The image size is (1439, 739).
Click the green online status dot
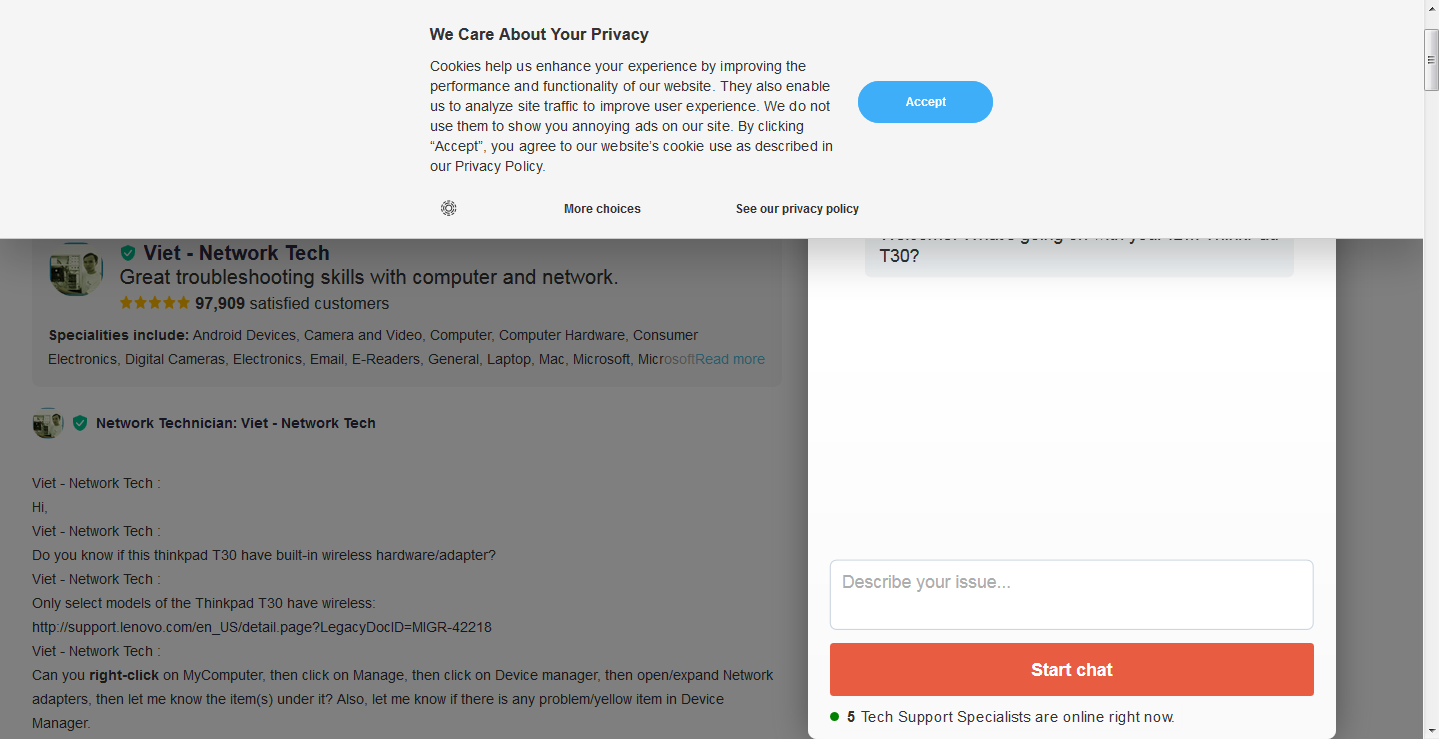(835, 717)
